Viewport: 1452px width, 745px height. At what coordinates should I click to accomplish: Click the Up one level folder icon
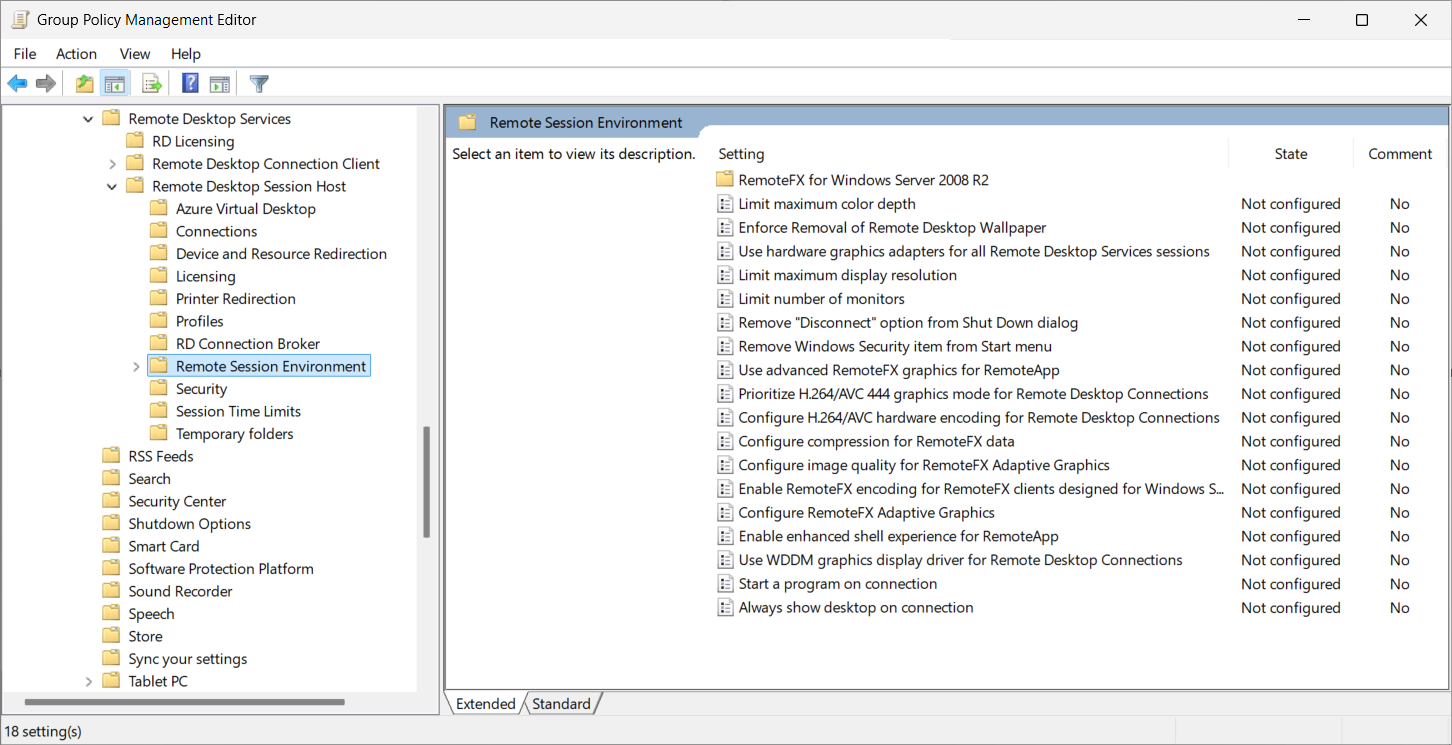85,84
